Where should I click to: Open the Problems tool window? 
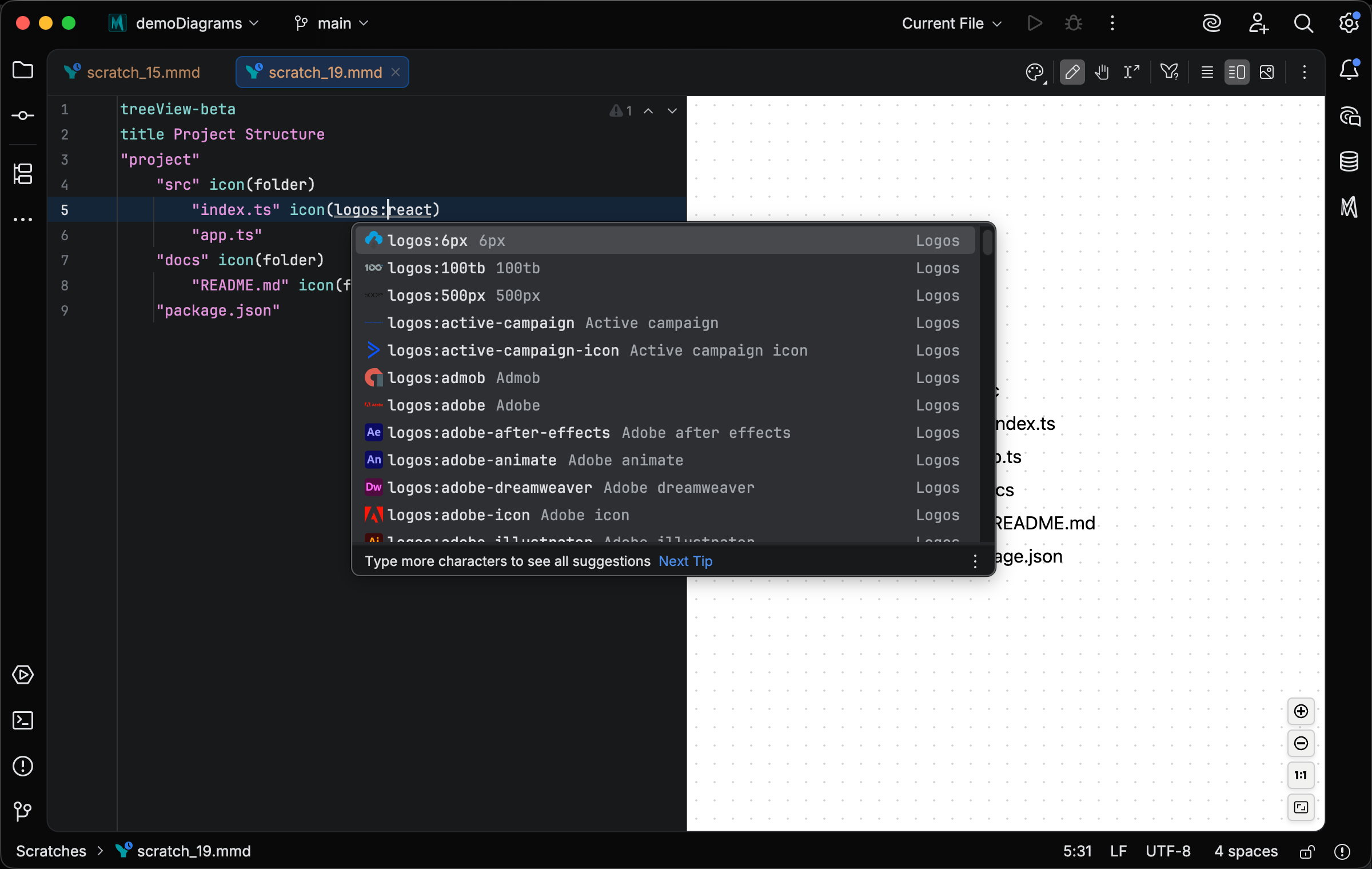tap(23, 766)
